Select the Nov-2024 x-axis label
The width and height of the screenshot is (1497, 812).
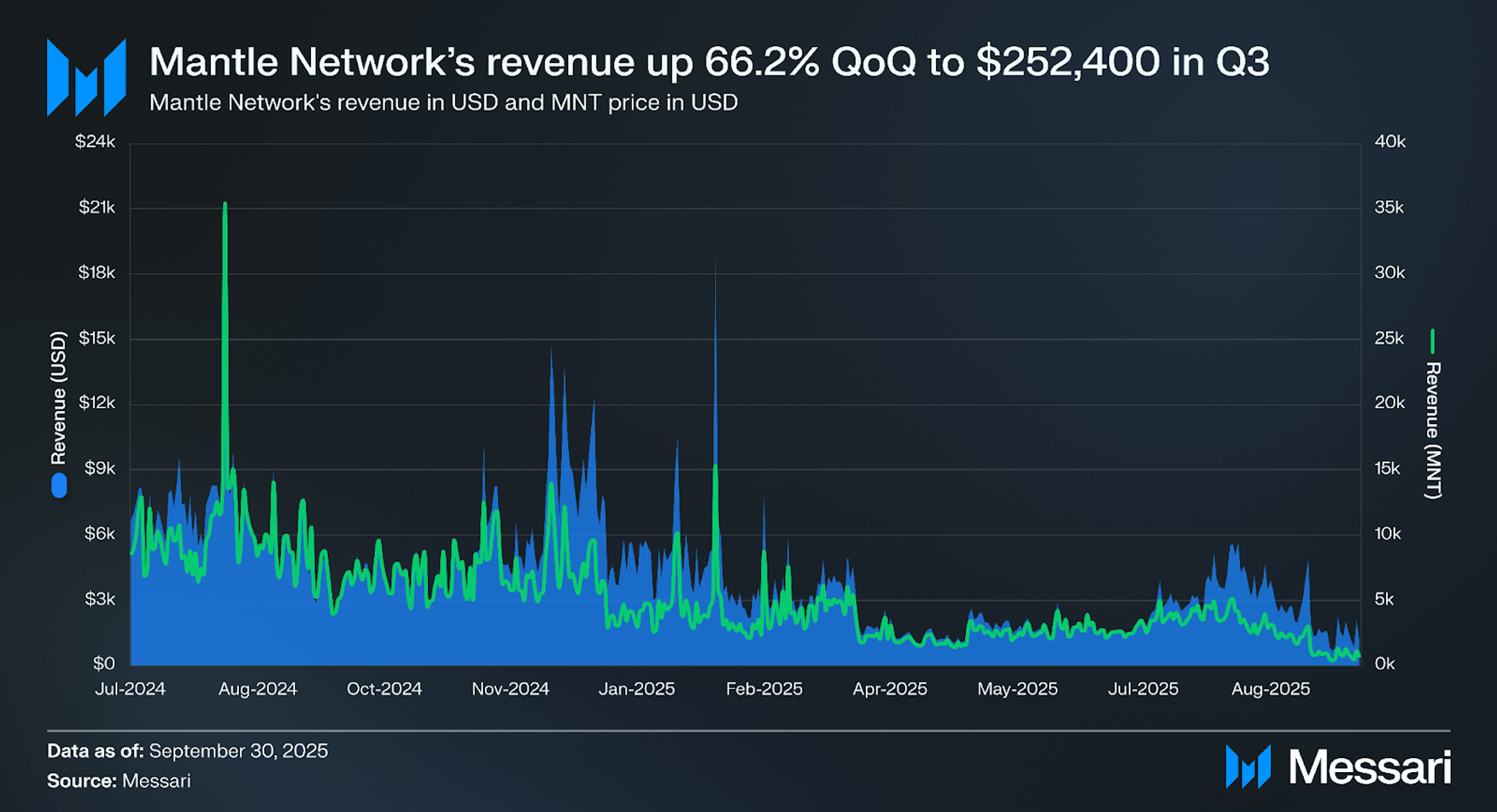(x=510, y=689)
